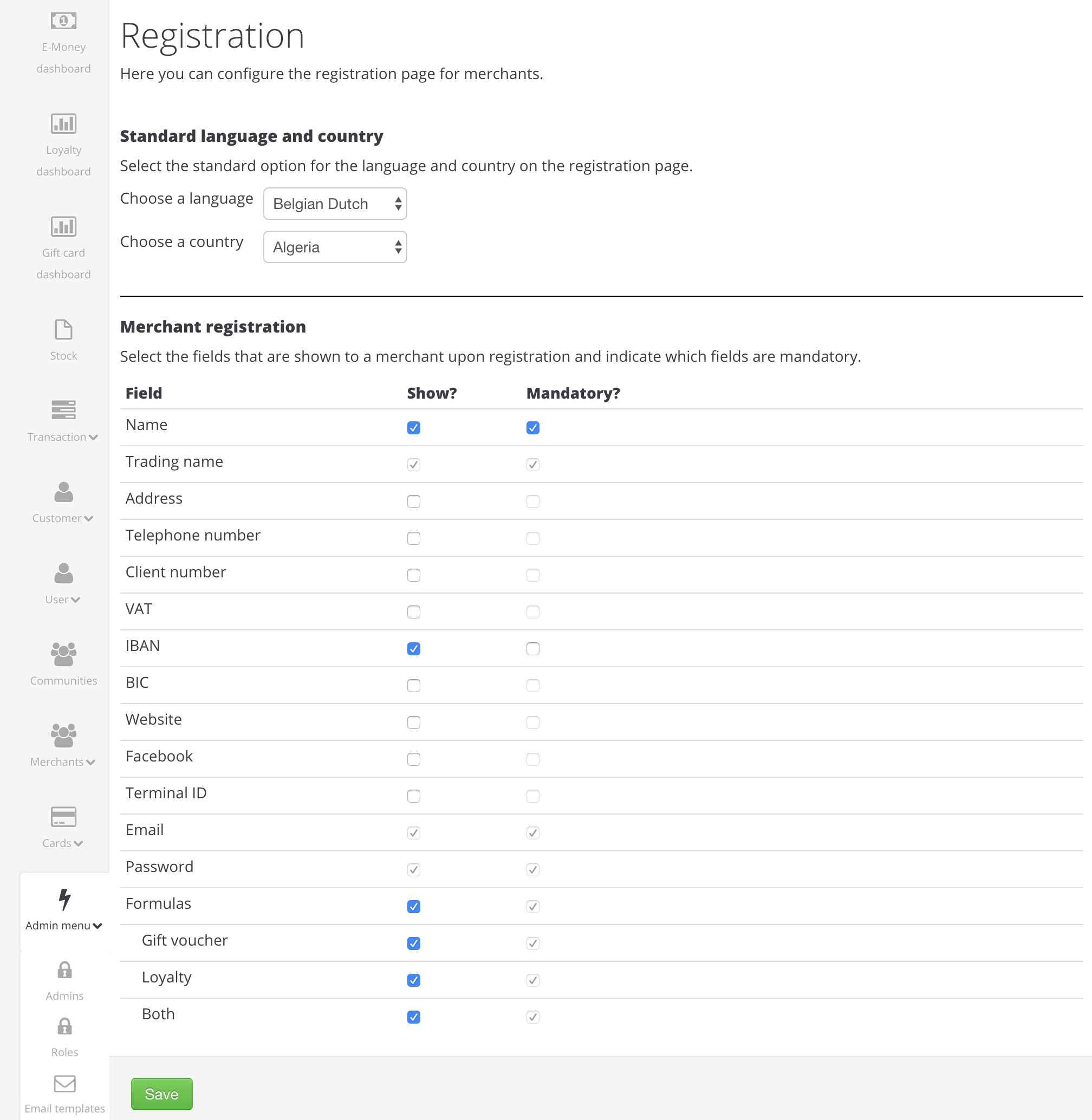1092x1120 pixels.
Task: Click the Trading name row label
Action: click(x=174, y=462)
